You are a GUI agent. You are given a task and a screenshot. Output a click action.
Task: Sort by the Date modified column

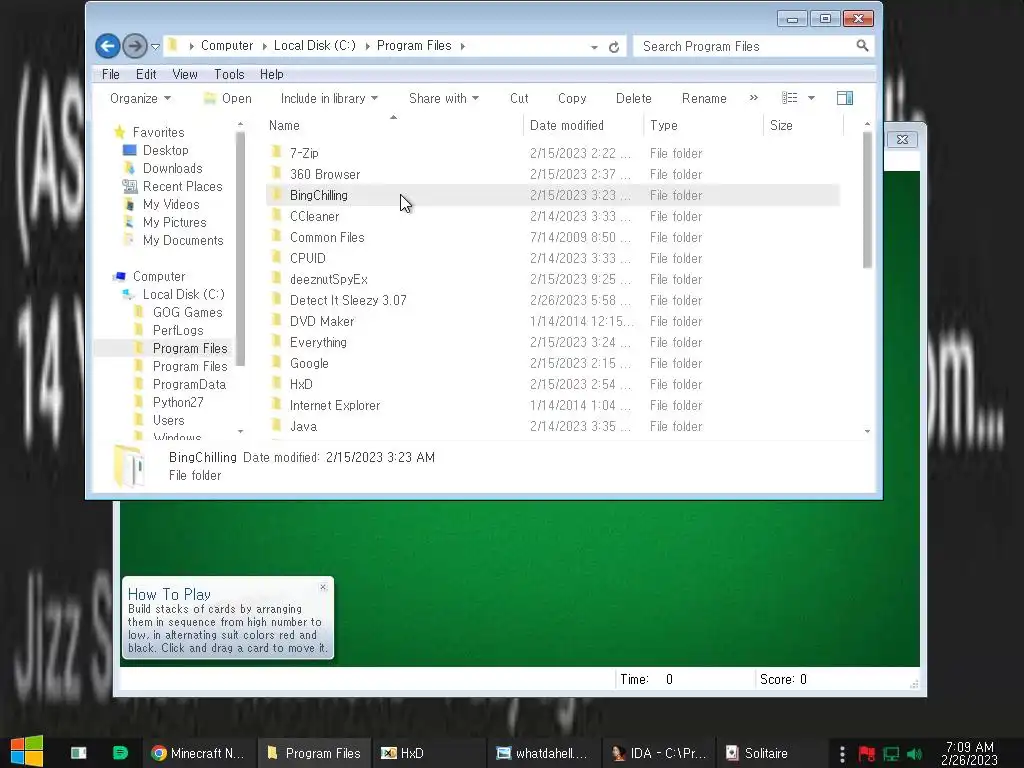(x=583, y=125)
